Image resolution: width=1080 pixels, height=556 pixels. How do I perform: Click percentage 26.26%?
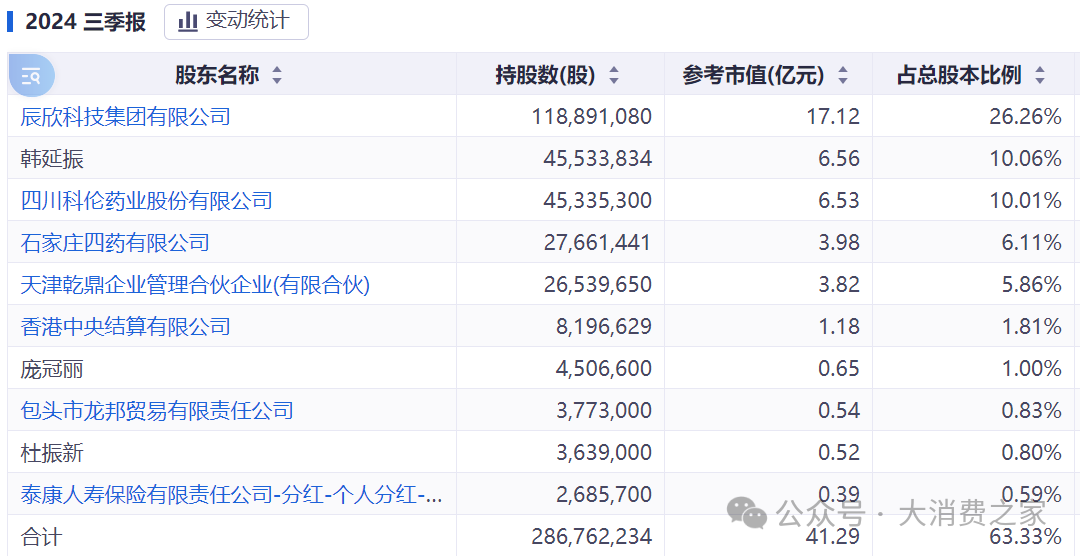(x=1026, y=116)
